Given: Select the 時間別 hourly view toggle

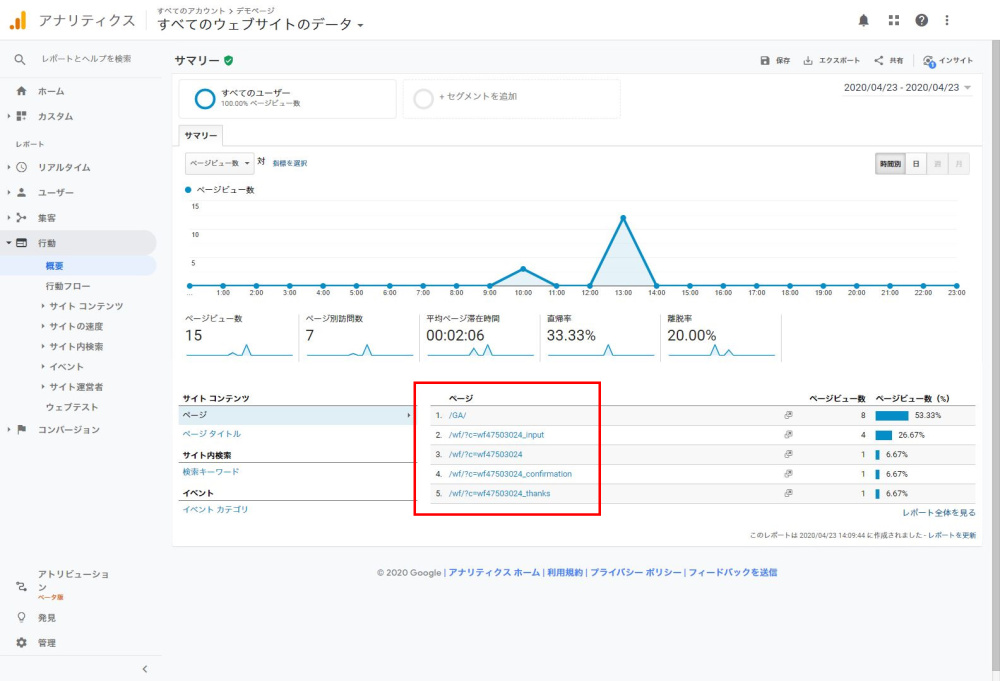Looking at the screenshot, I should coord(890,164).
